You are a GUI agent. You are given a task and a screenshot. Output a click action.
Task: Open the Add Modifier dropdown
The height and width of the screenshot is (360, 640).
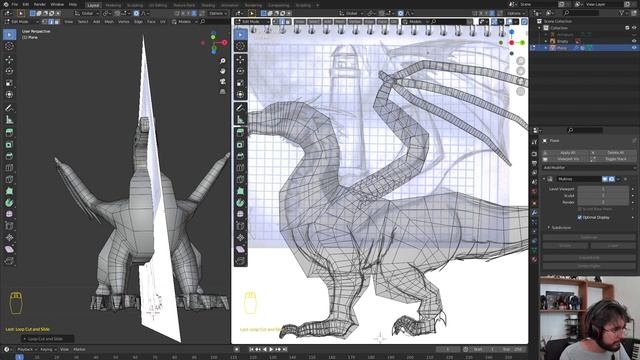point(589,168)
